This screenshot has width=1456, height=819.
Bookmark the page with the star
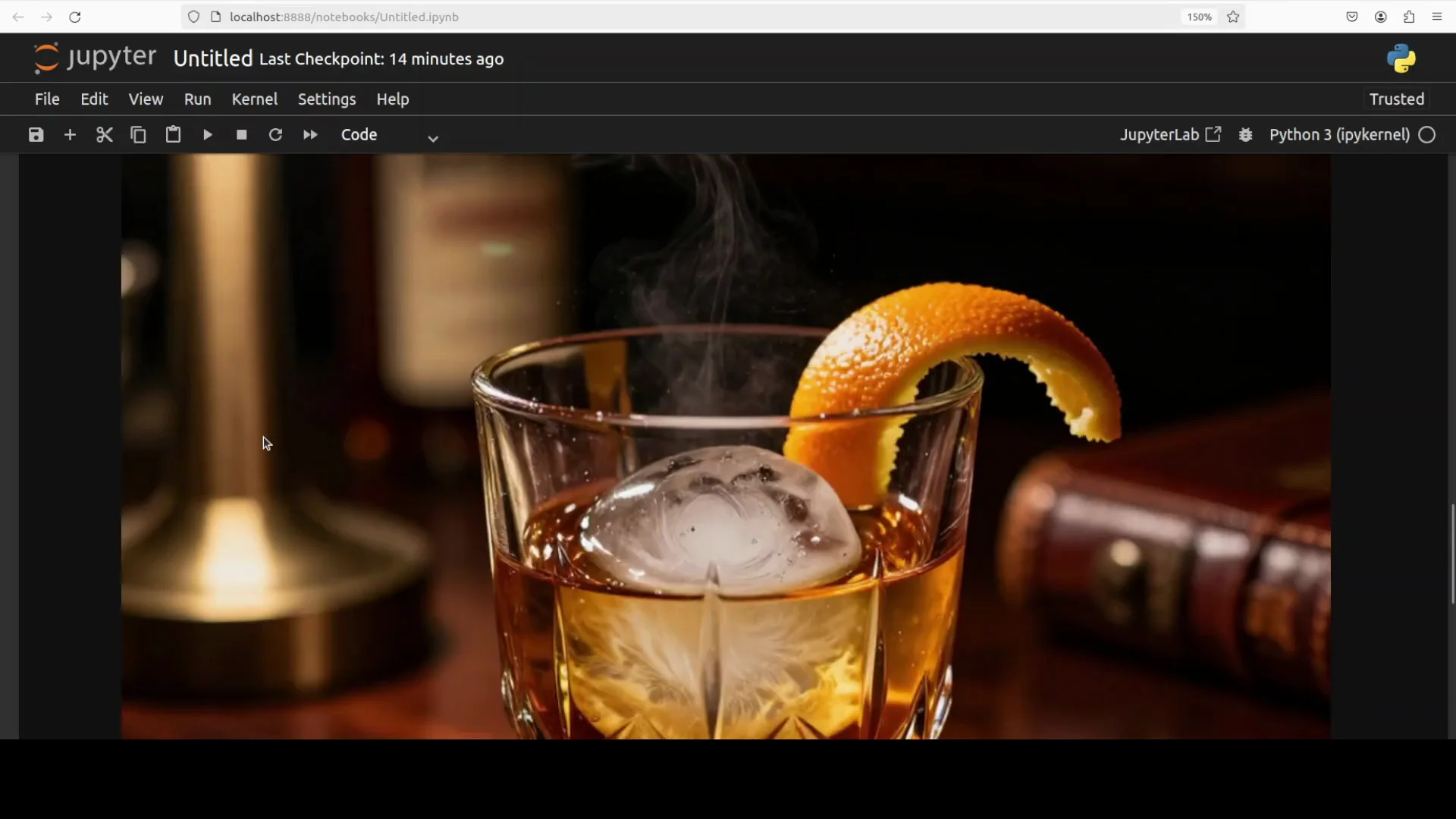coord(1233,17)
